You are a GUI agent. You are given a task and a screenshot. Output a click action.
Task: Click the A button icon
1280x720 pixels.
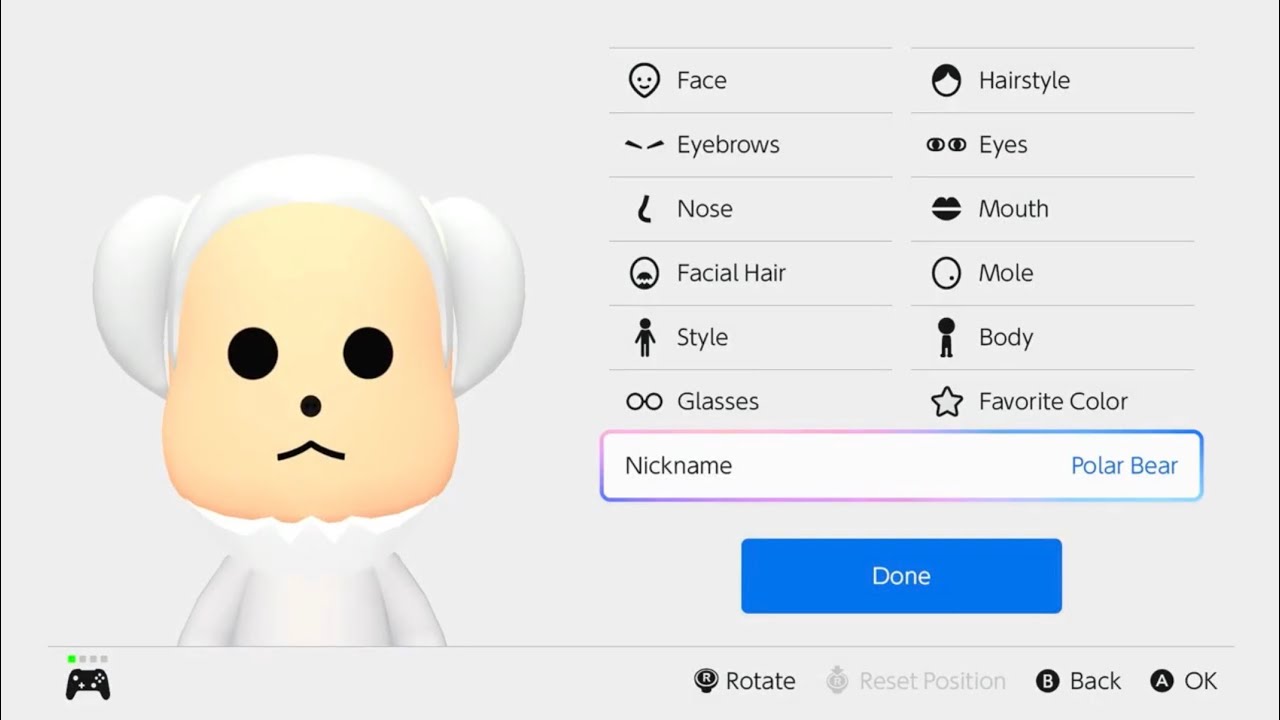click(1162, 681)
